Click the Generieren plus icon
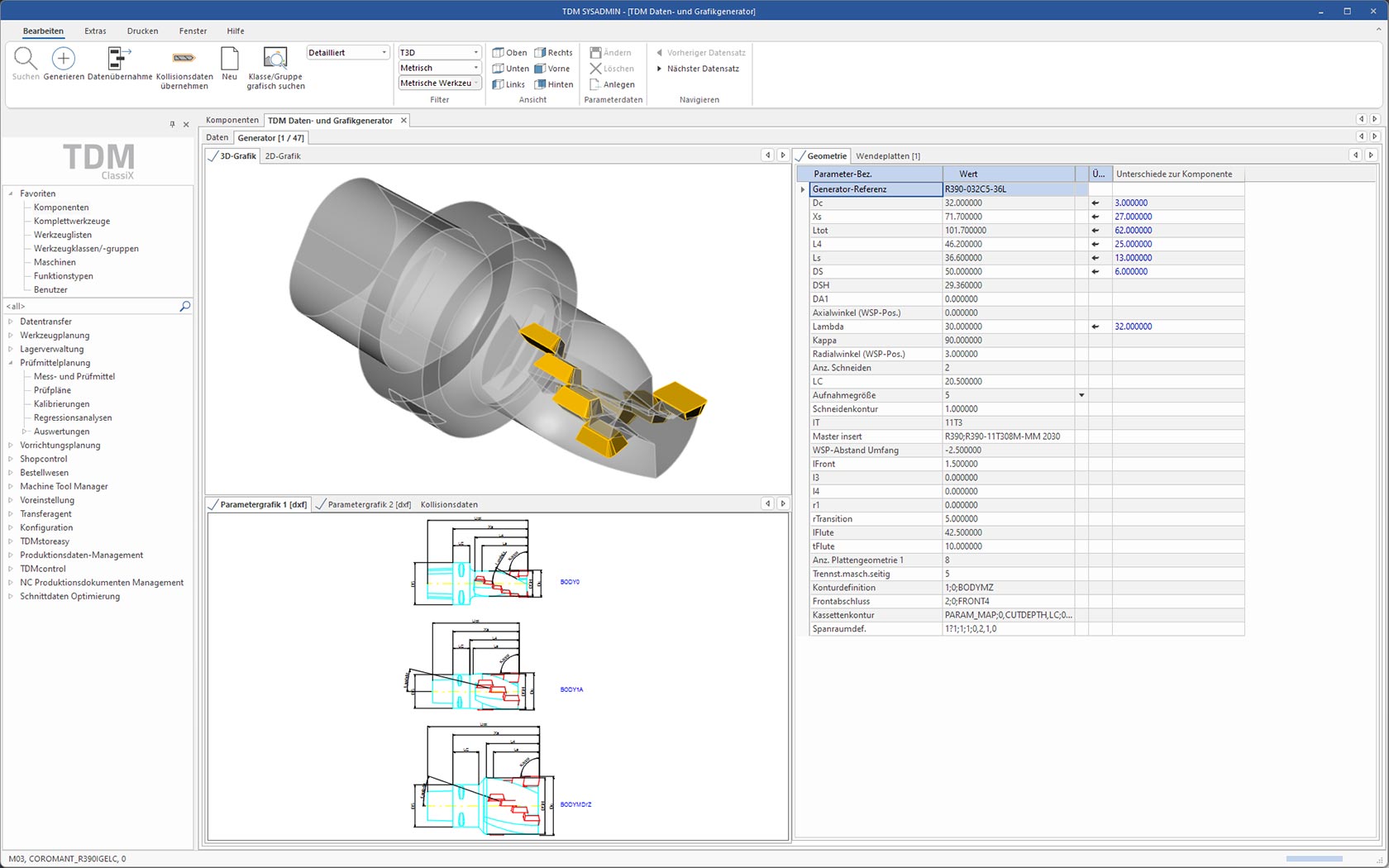Screen dimensions: 1389x868 tap(64, 59)
